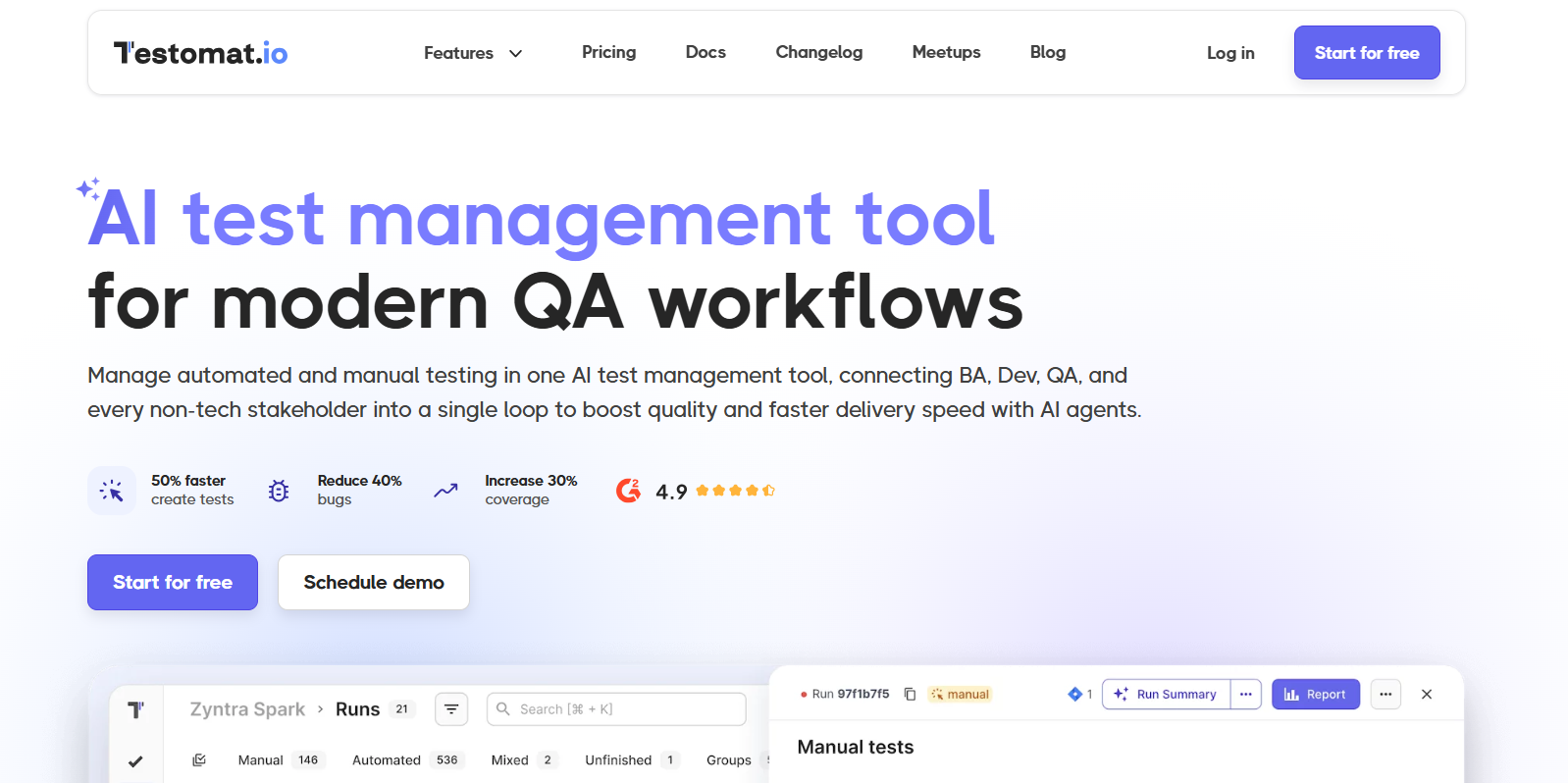Open the Zyntra Spark project breadcrumb

pyautogui.click(x=247, y=709)
